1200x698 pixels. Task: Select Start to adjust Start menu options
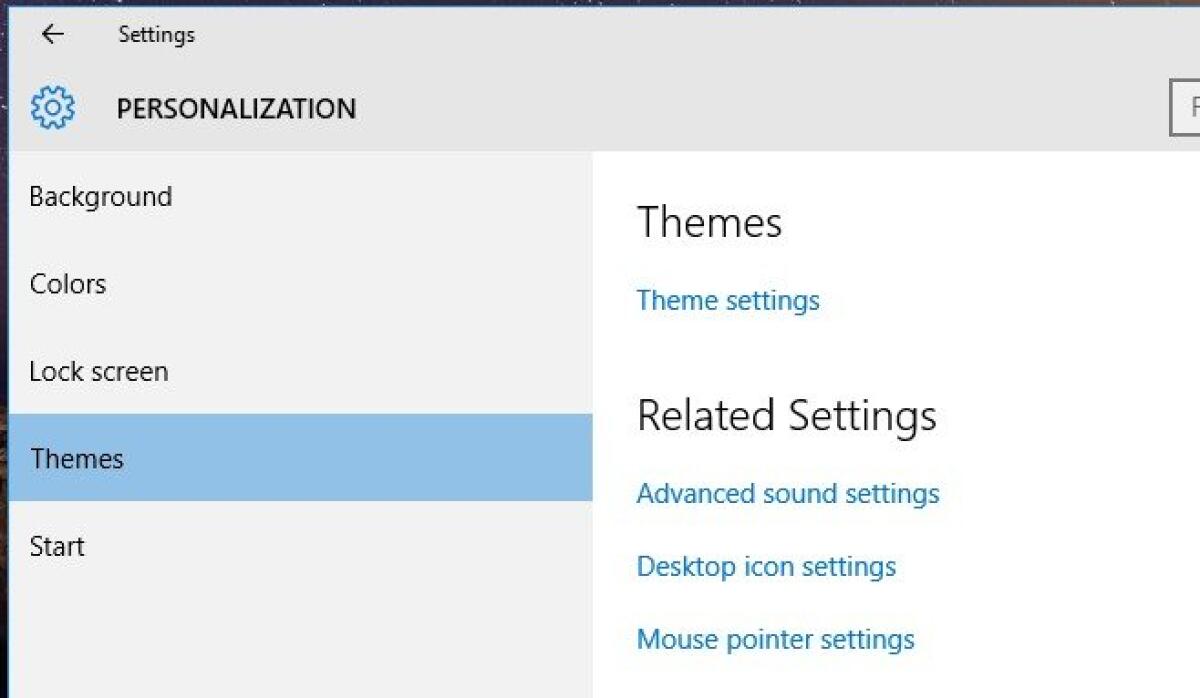[58, 546]
